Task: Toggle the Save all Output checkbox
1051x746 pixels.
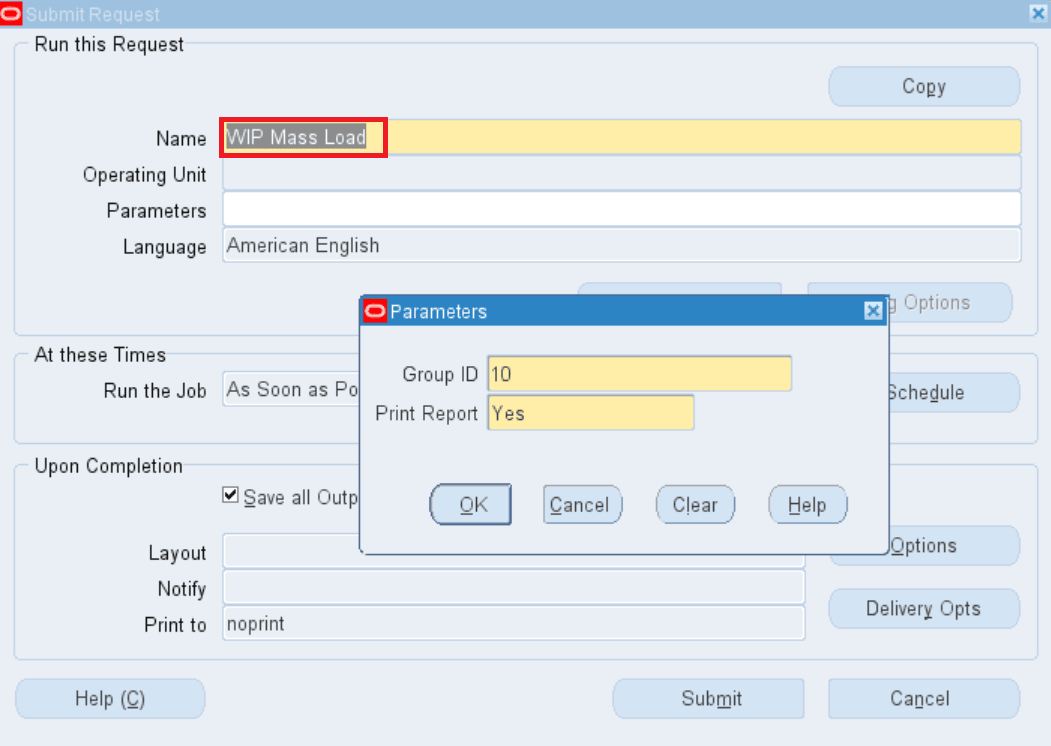Action: pyautogui.click(x=229, y=494)
